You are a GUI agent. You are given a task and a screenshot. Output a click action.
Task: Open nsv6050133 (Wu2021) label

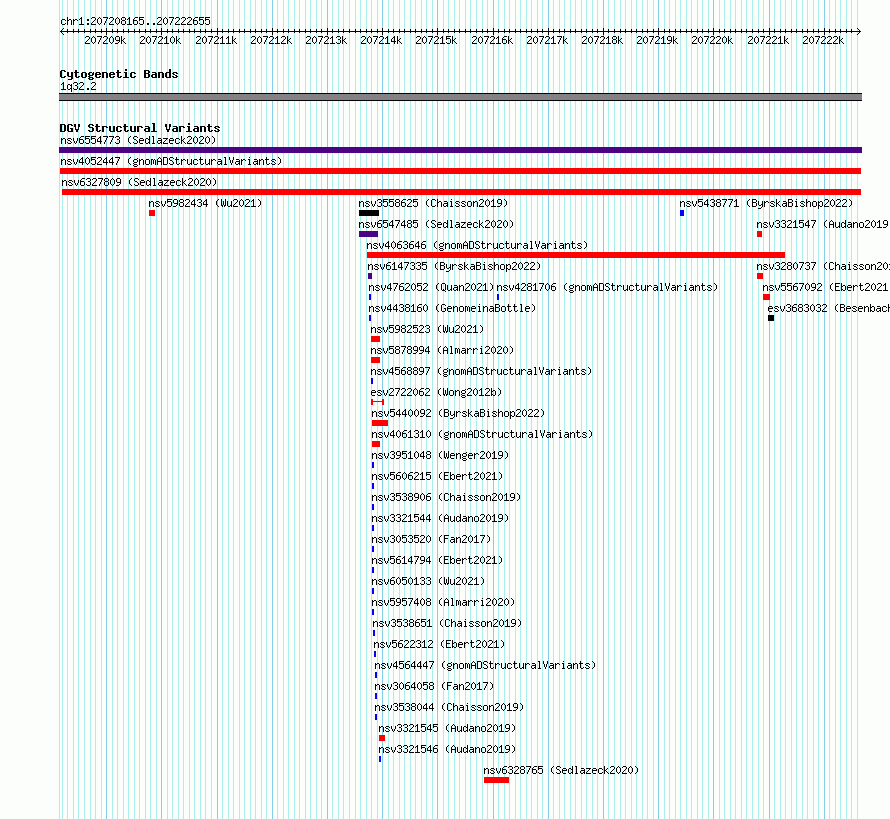click(429, 581)
